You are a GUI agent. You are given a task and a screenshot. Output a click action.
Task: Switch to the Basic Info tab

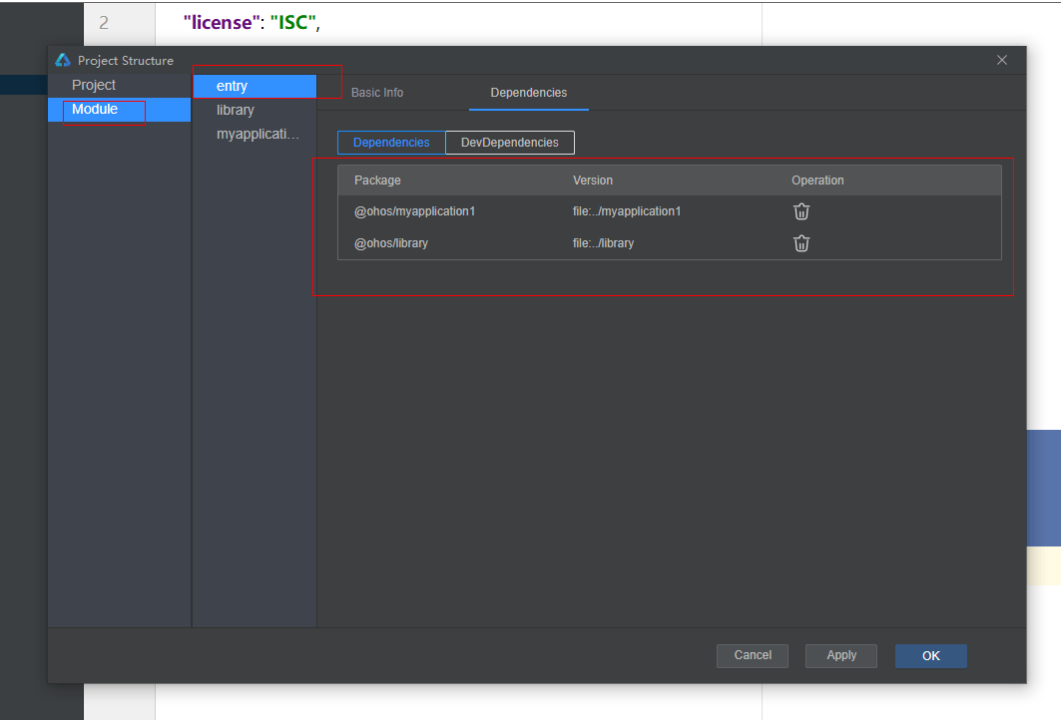376,92
